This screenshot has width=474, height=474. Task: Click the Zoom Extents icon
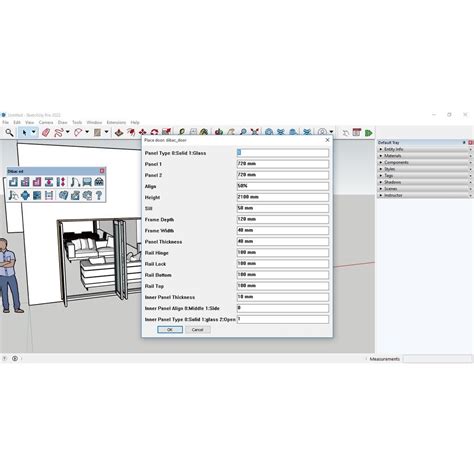255,132
